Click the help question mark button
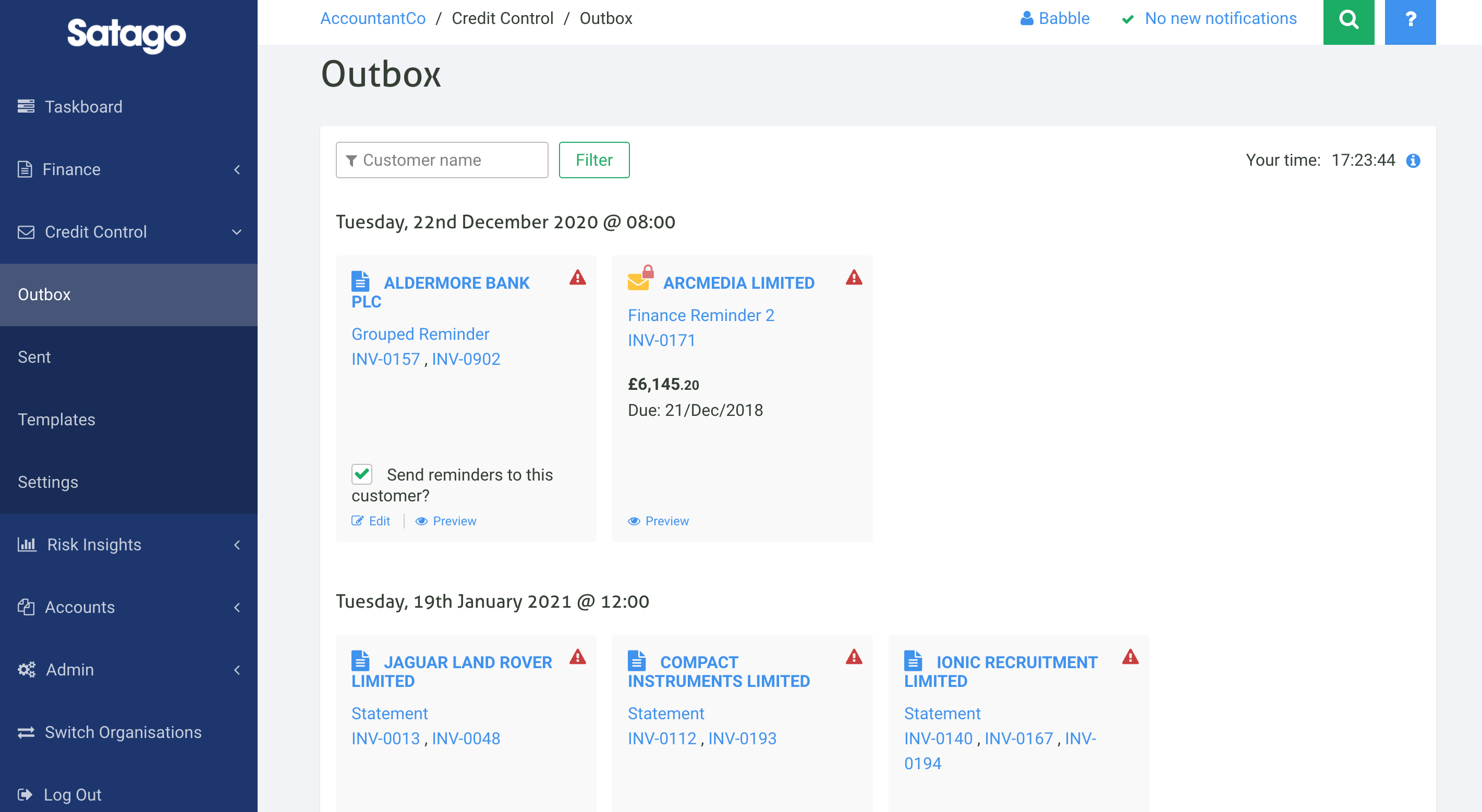This screenshot has height=812, width=1482. click(1410, 22)
